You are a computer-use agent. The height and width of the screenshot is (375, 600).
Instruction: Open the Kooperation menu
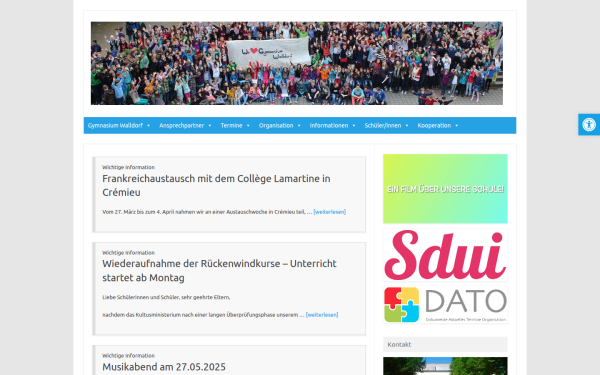coord(434,126)
